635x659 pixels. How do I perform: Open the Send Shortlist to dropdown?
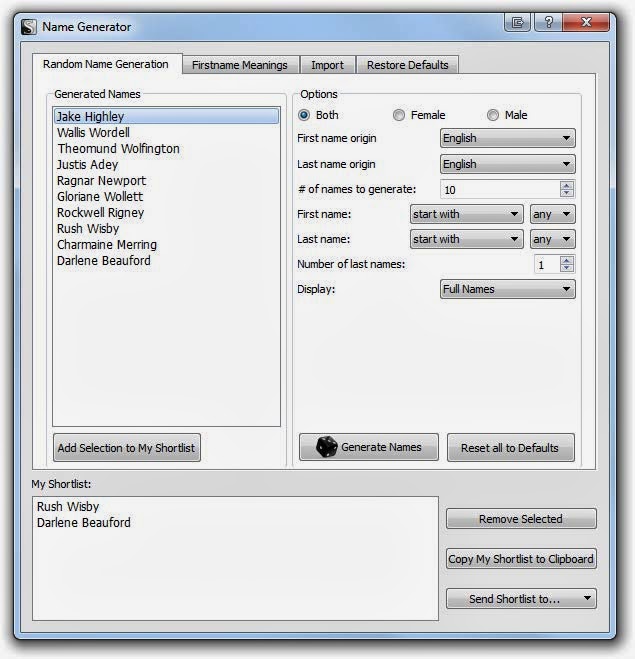tap(521, 598)
